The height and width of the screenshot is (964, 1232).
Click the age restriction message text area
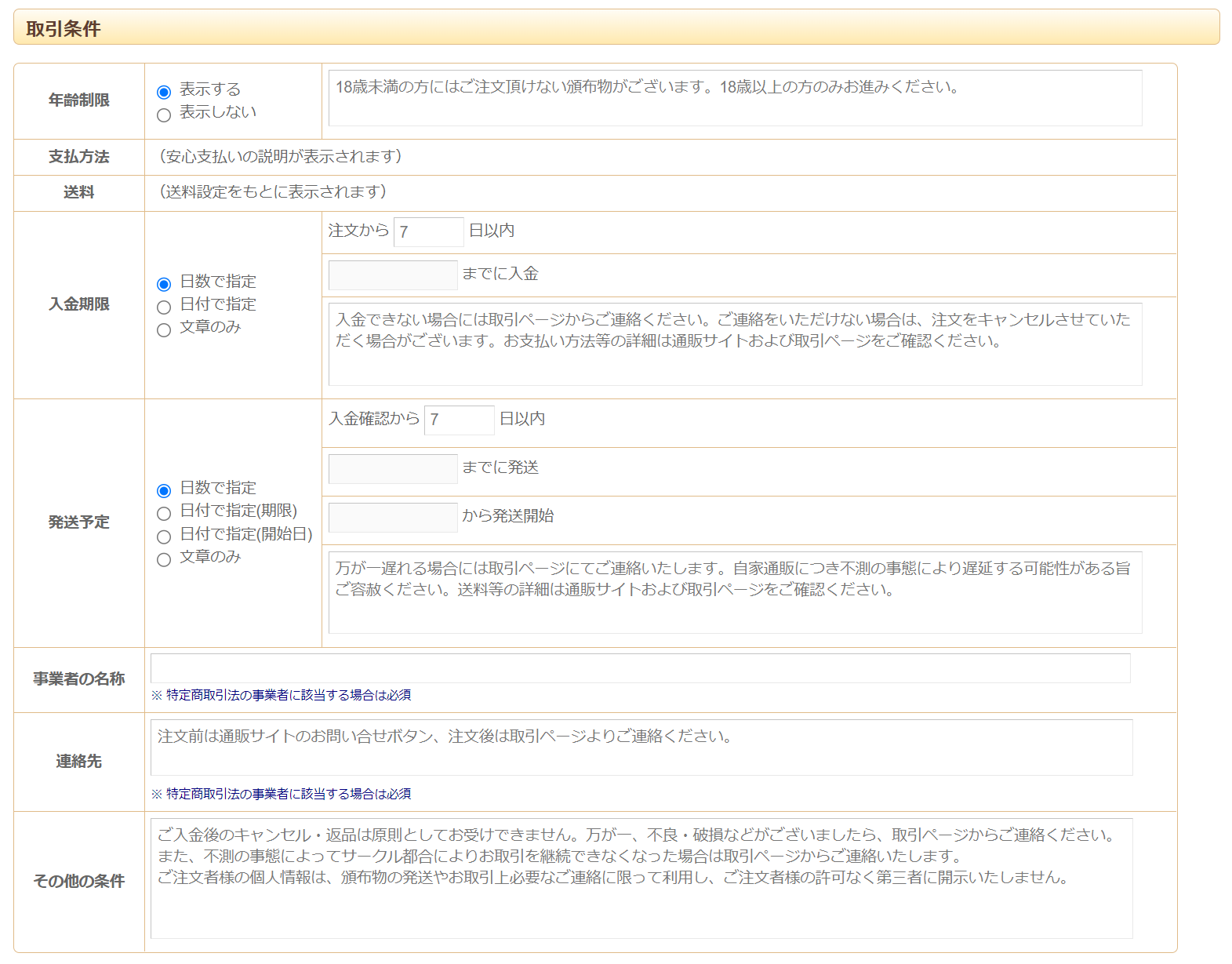click(735, 98)
